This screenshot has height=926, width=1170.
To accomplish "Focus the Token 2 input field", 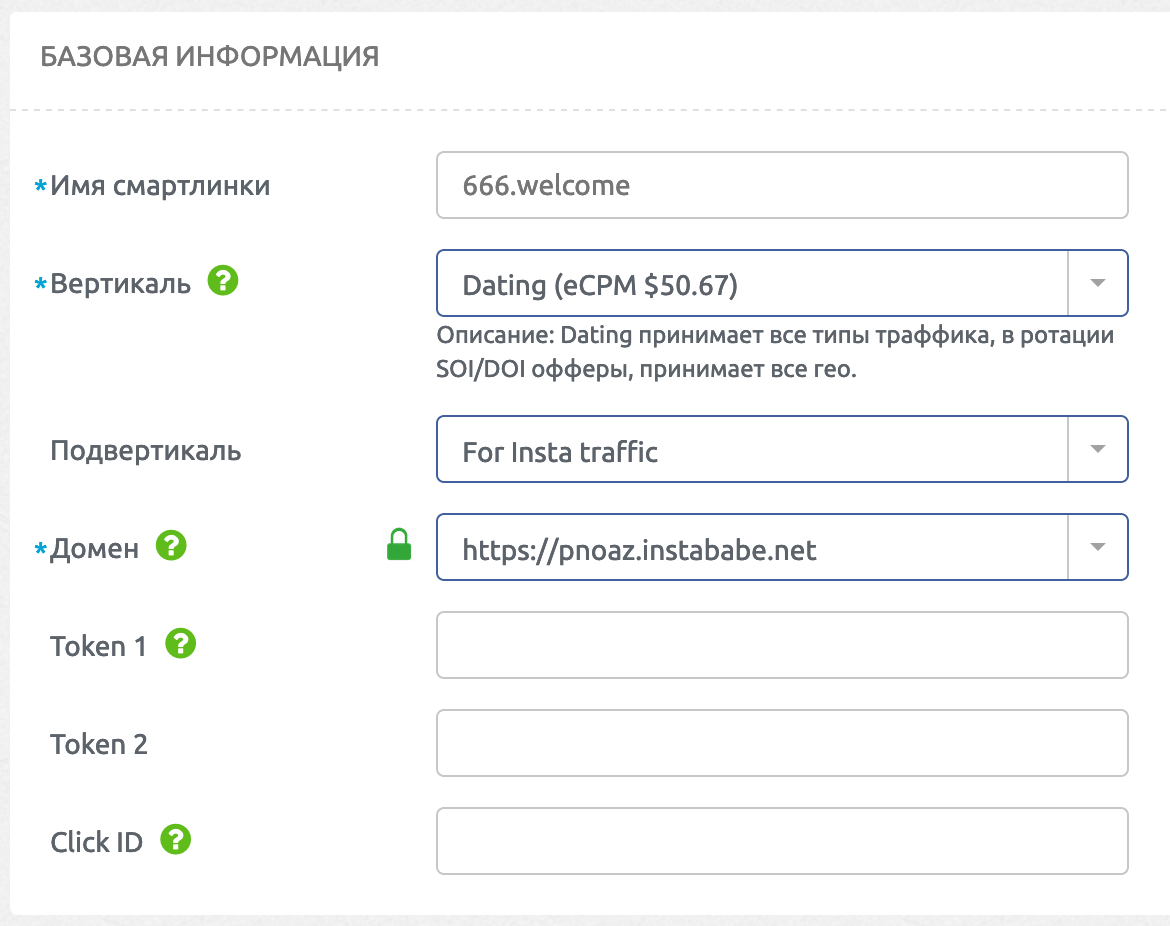I will pyautogui.click(x=782, y=743).
